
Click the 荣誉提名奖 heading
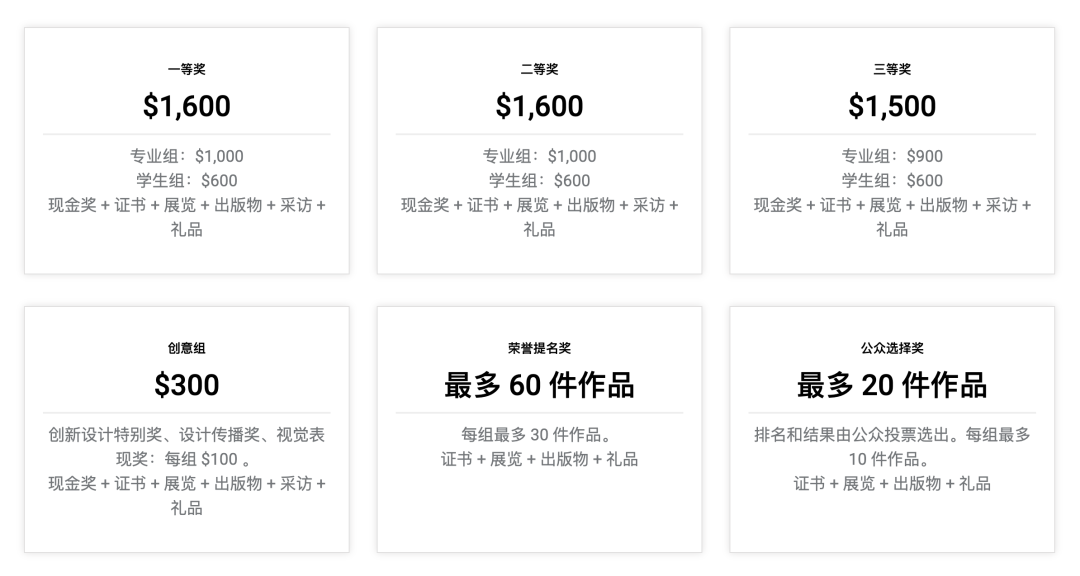539,348
